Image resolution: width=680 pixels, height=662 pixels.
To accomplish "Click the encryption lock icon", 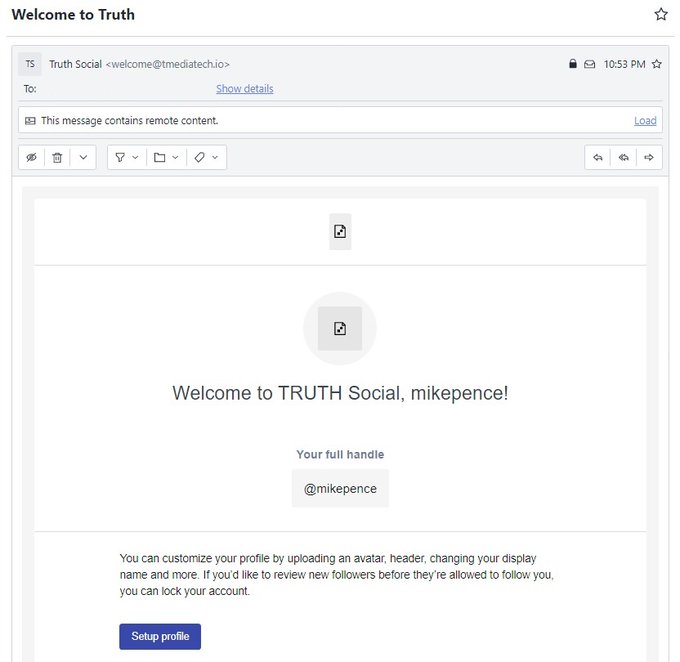I will pyautogui.click(x=572, y=64).
